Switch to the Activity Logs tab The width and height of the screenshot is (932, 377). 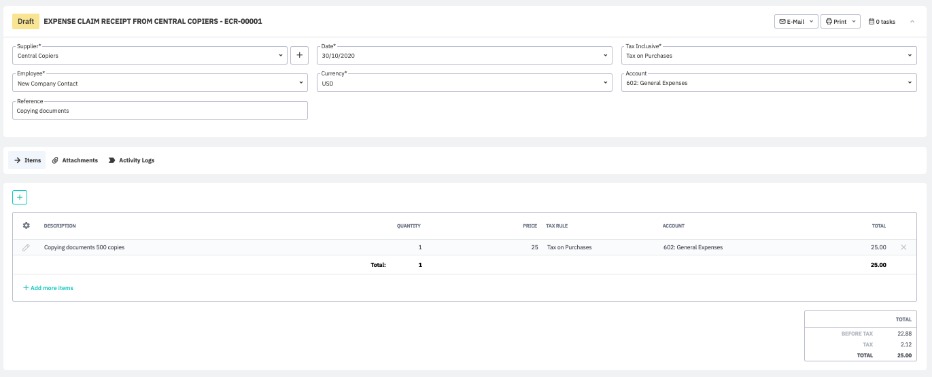(x=131, y=161)
